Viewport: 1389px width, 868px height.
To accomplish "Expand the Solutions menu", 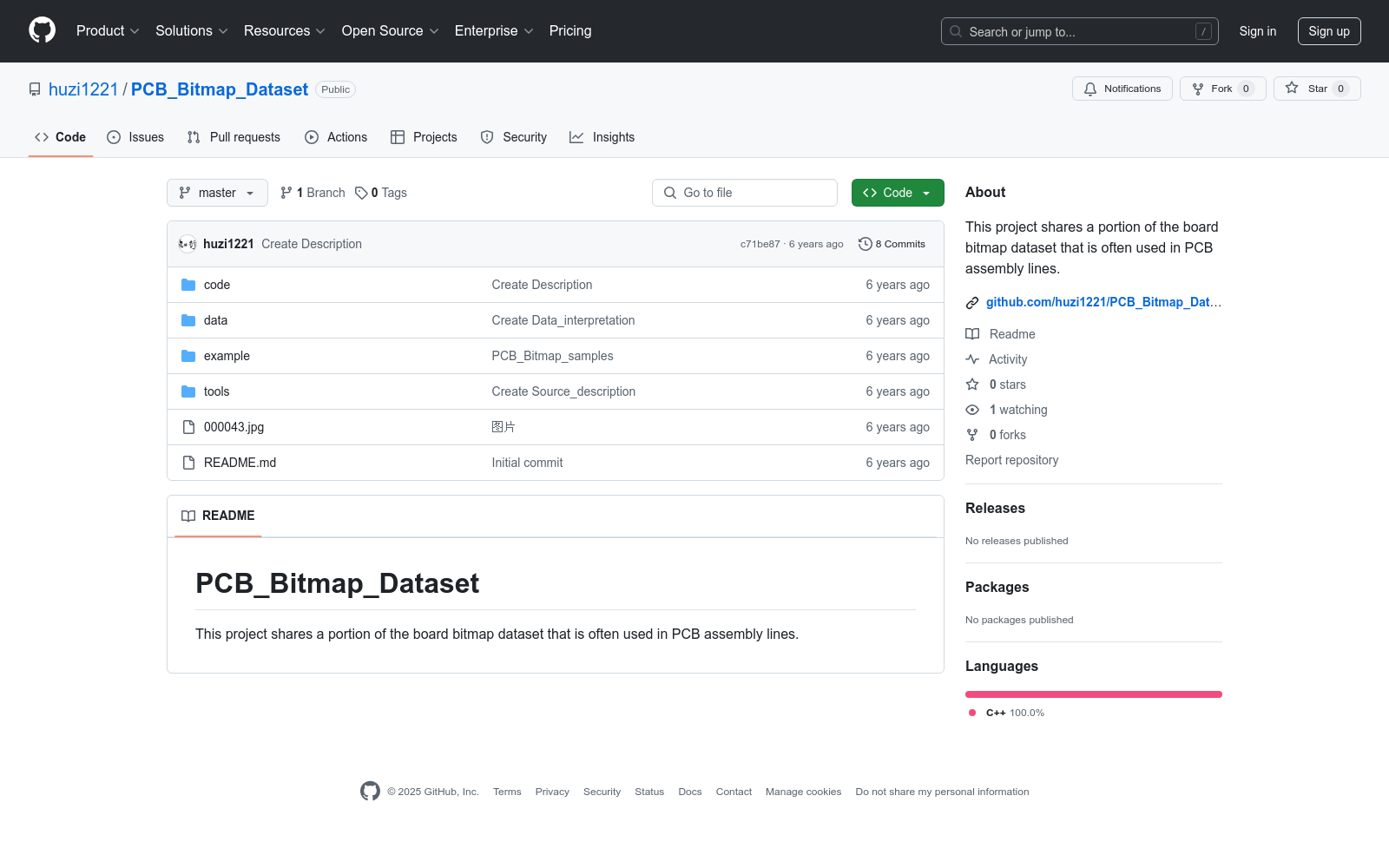I will (192, 30).
